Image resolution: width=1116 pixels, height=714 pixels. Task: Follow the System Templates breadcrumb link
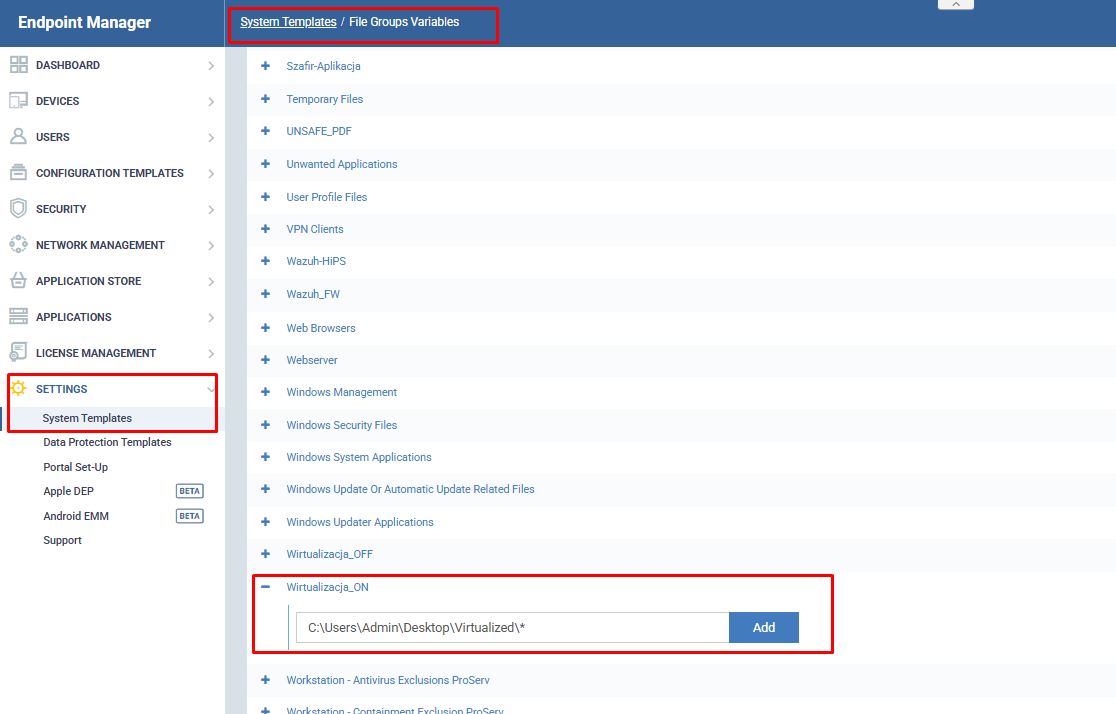click(288, 22)
